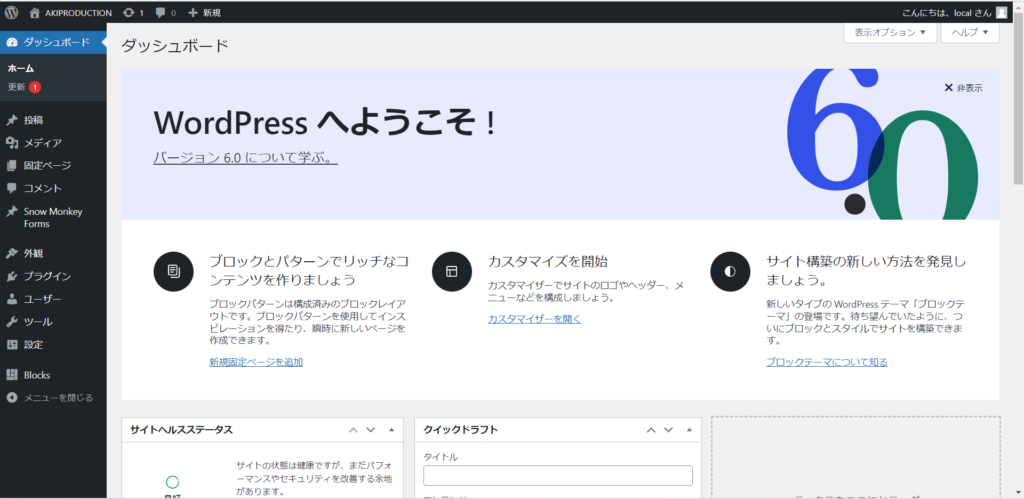The image size is (1024, 499).
Task: Click the page vertical scrollbar
Action: click(1018, 98)
